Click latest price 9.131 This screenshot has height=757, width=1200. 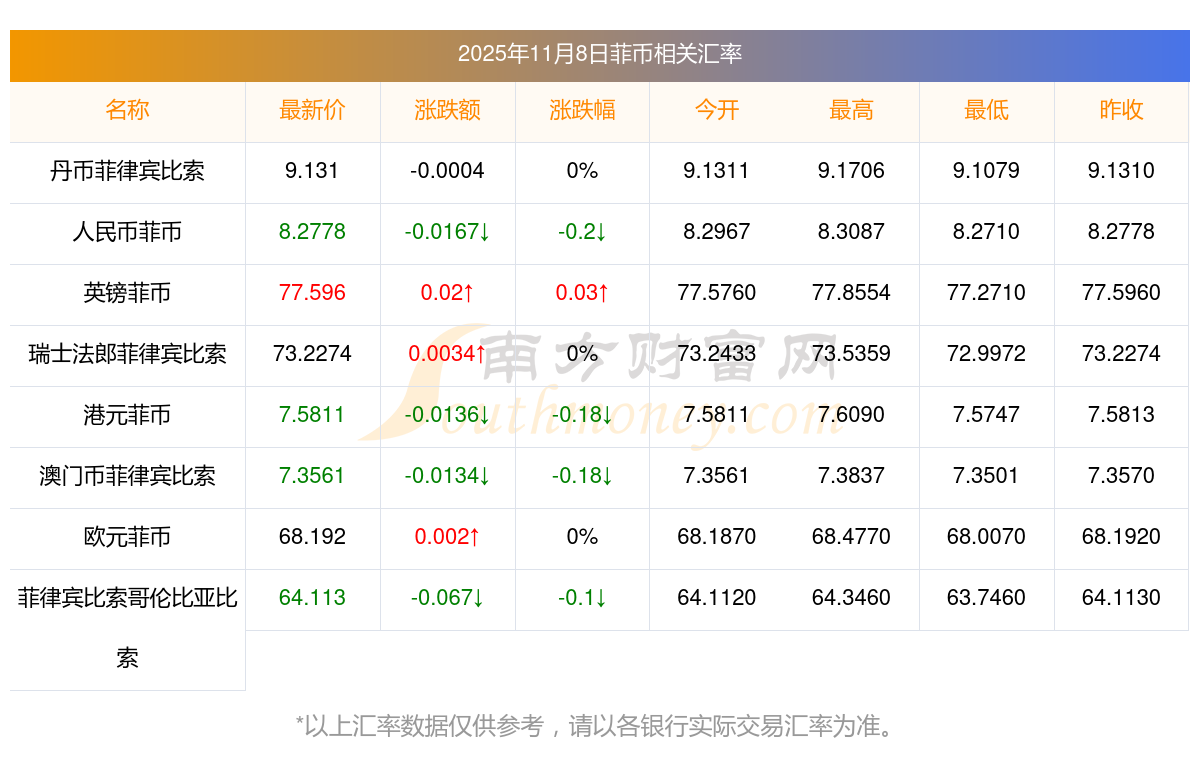(312, 171)
